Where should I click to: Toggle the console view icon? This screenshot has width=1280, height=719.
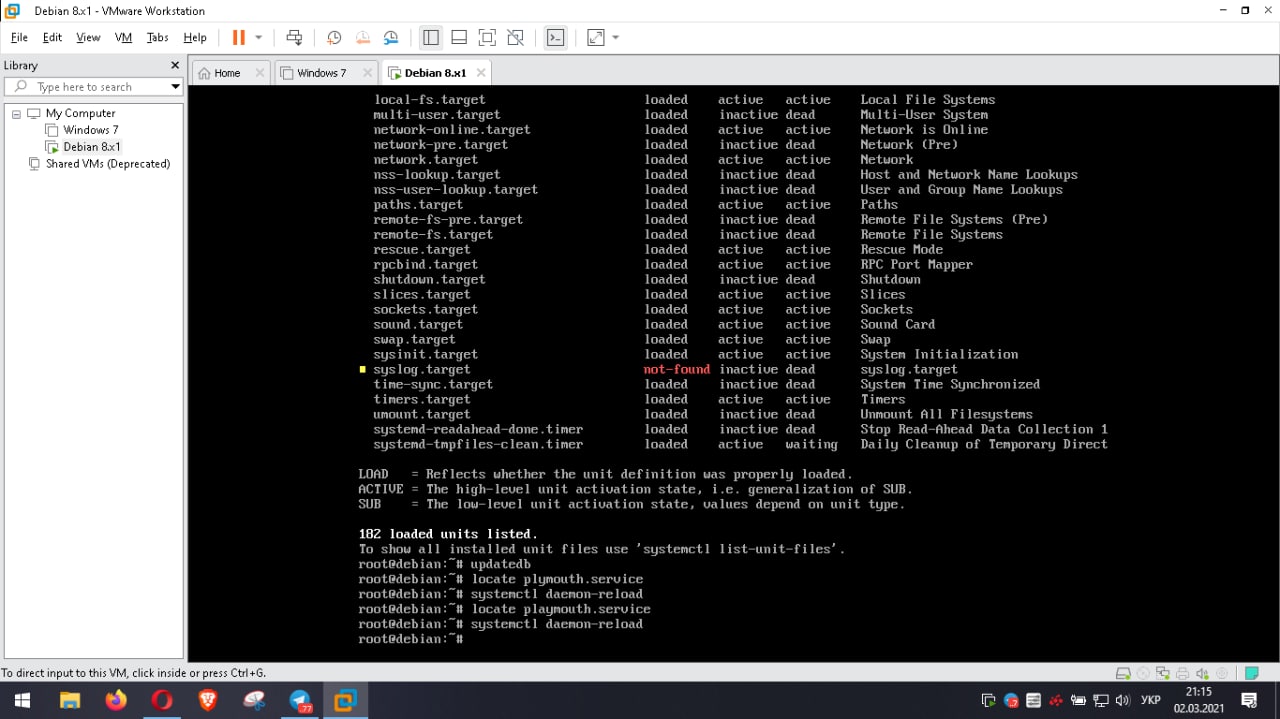(x=555, y=37)
